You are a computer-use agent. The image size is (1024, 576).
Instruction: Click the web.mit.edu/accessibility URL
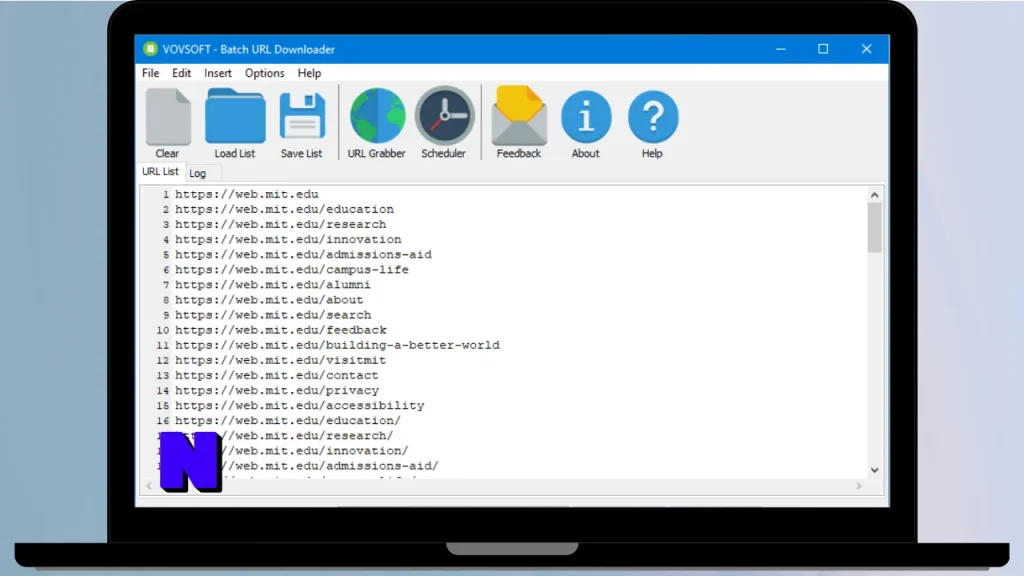point(300,405)
